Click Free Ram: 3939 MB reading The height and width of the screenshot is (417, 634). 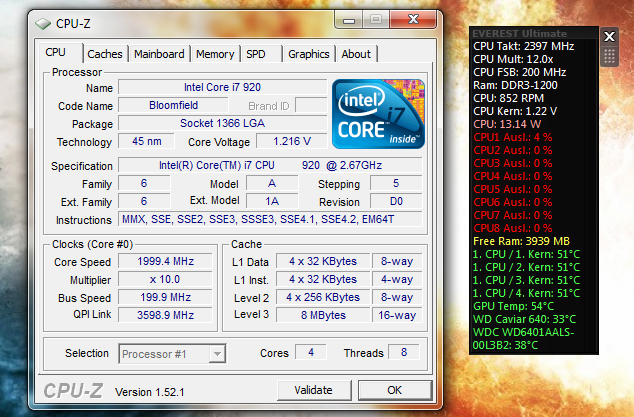coord(522,241)
